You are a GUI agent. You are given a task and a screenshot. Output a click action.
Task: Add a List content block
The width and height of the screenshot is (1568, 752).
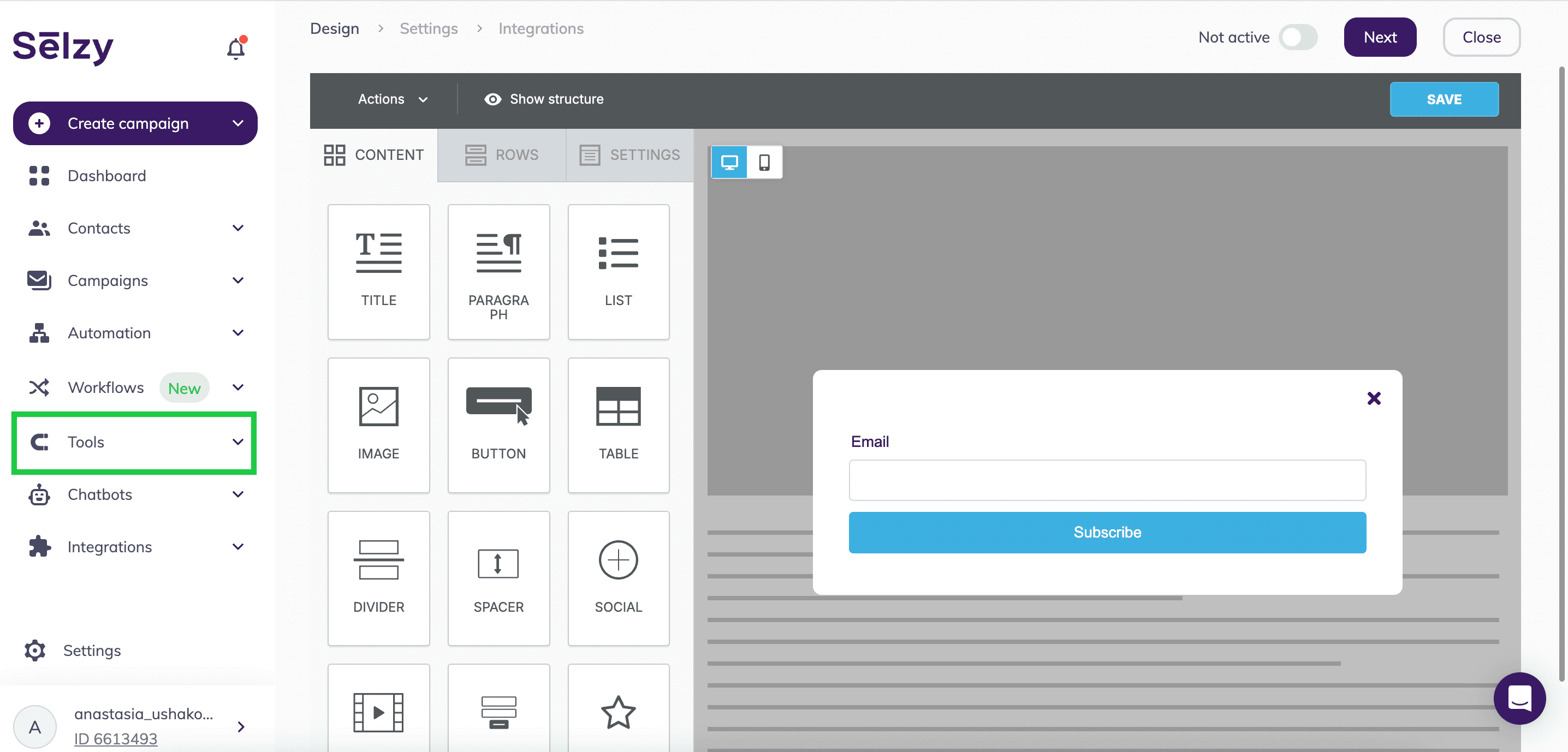click(619, 272)
